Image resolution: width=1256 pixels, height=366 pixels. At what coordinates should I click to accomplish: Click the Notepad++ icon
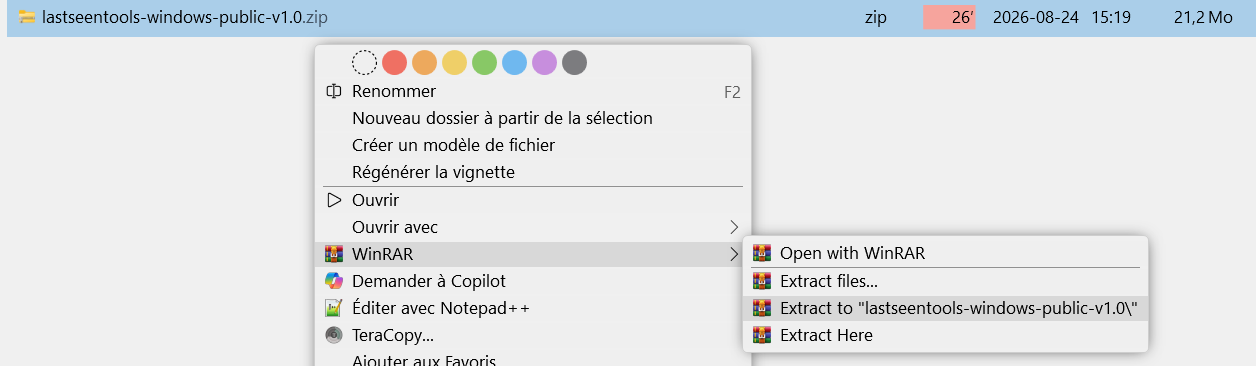click(x=334, y=308)
